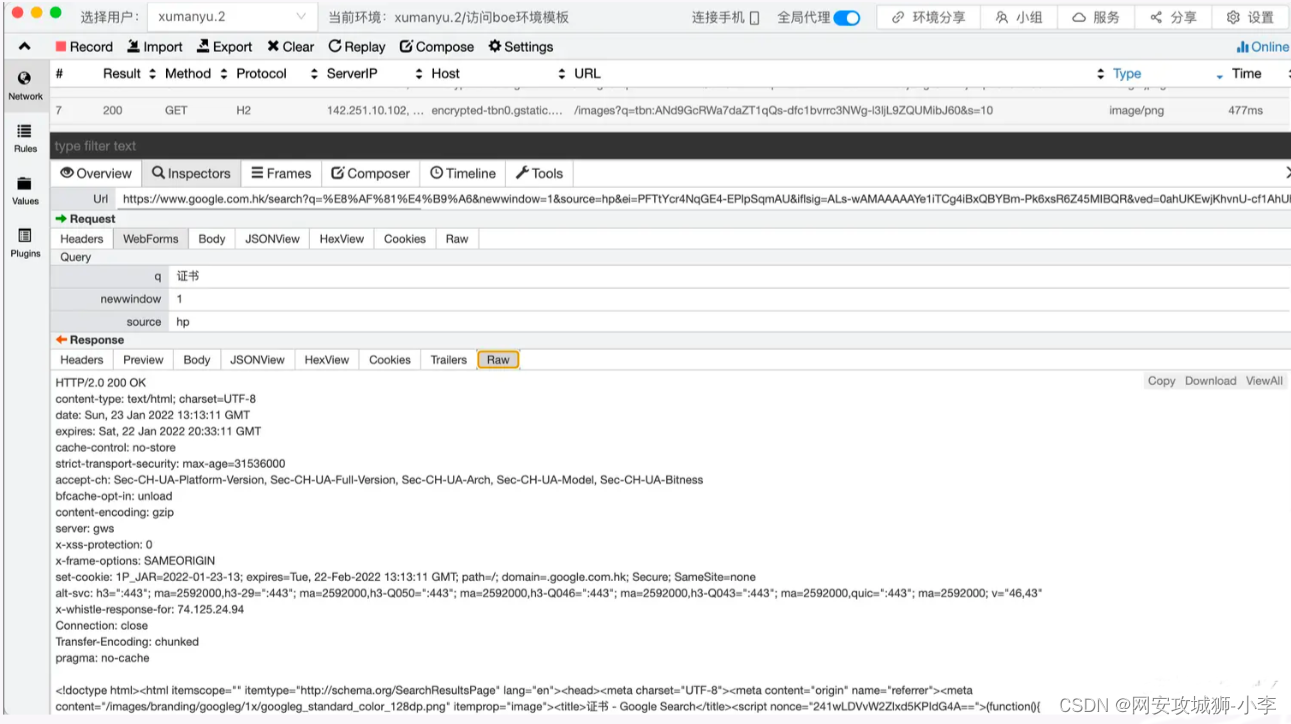
Task: Select the request JSONView tab
Action: (273, 239)
